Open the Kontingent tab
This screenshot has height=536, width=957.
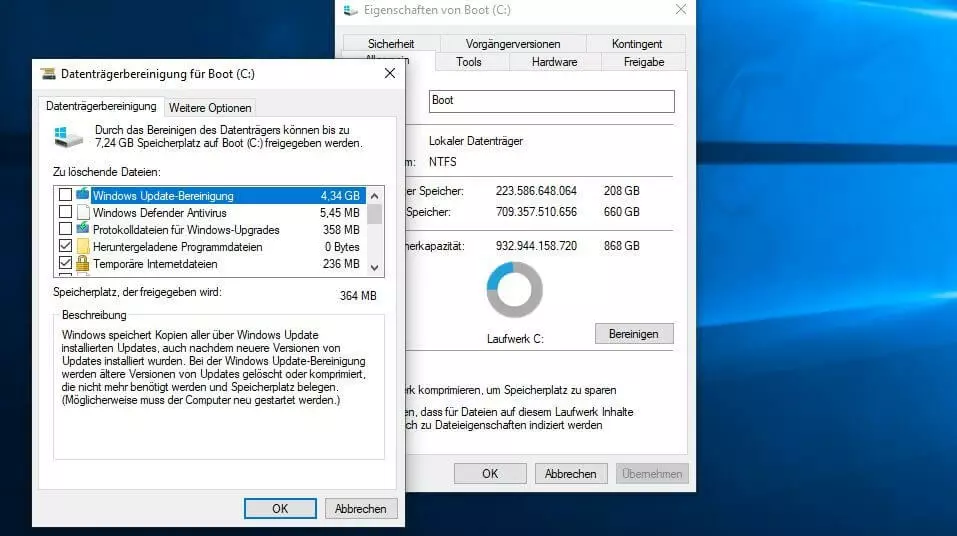(637, 44)
